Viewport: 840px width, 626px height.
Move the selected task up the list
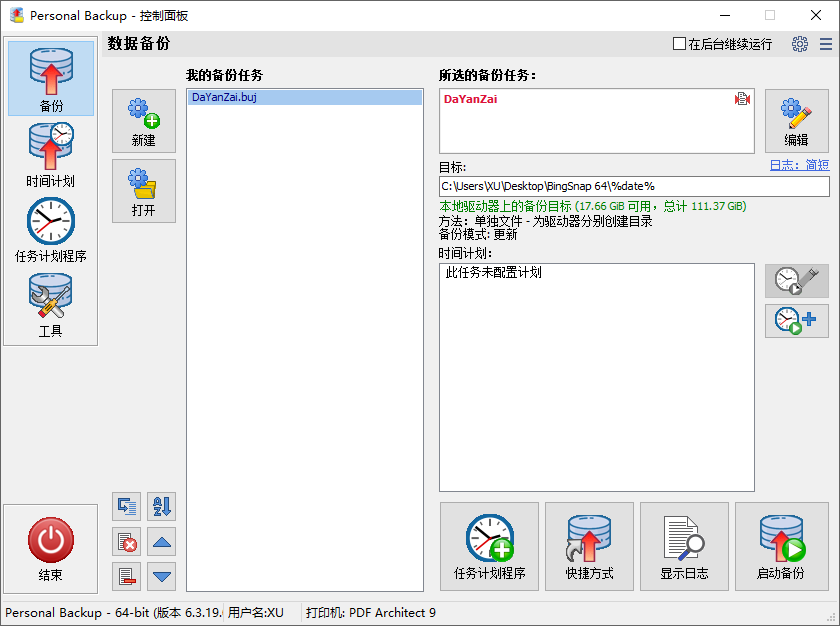coord(162,541)
